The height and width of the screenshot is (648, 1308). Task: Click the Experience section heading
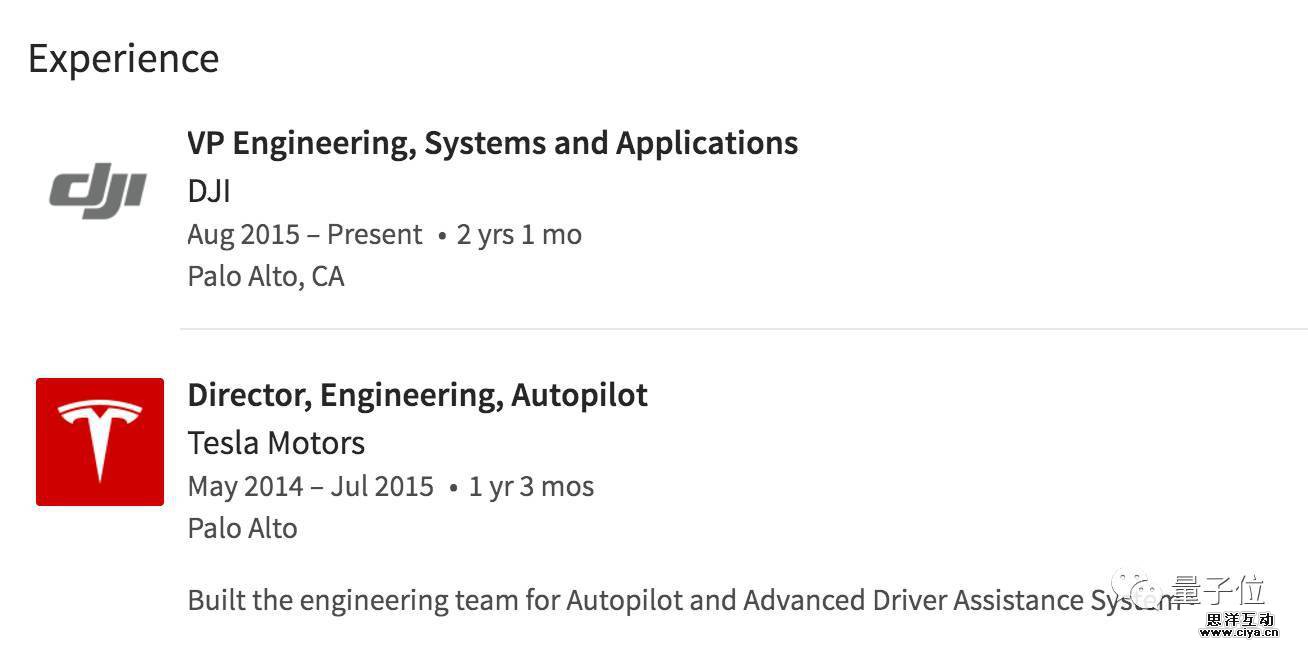(x=123, y=58)
